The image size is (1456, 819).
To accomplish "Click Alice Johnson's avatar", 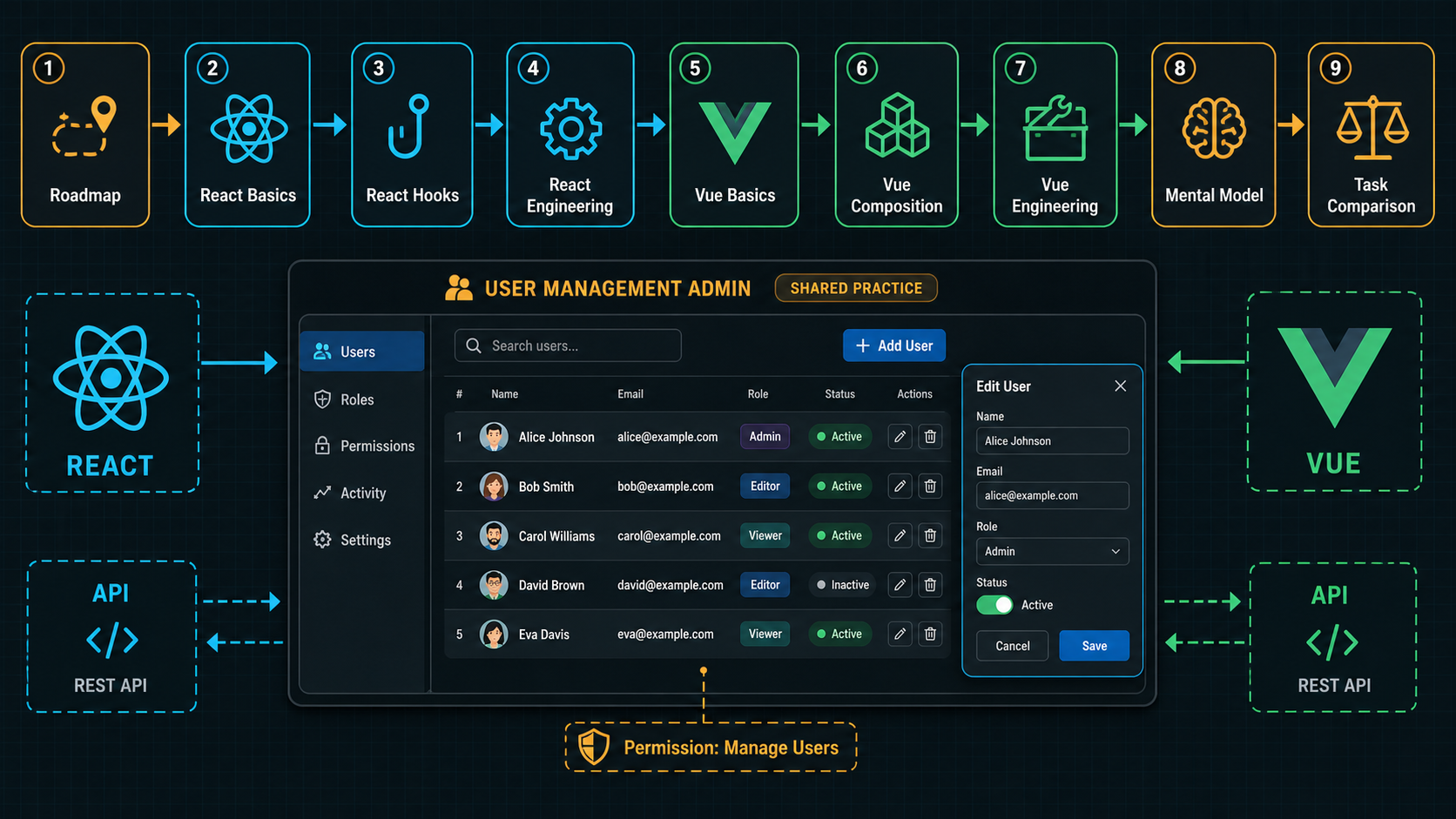I will click(x=494, y=437).
